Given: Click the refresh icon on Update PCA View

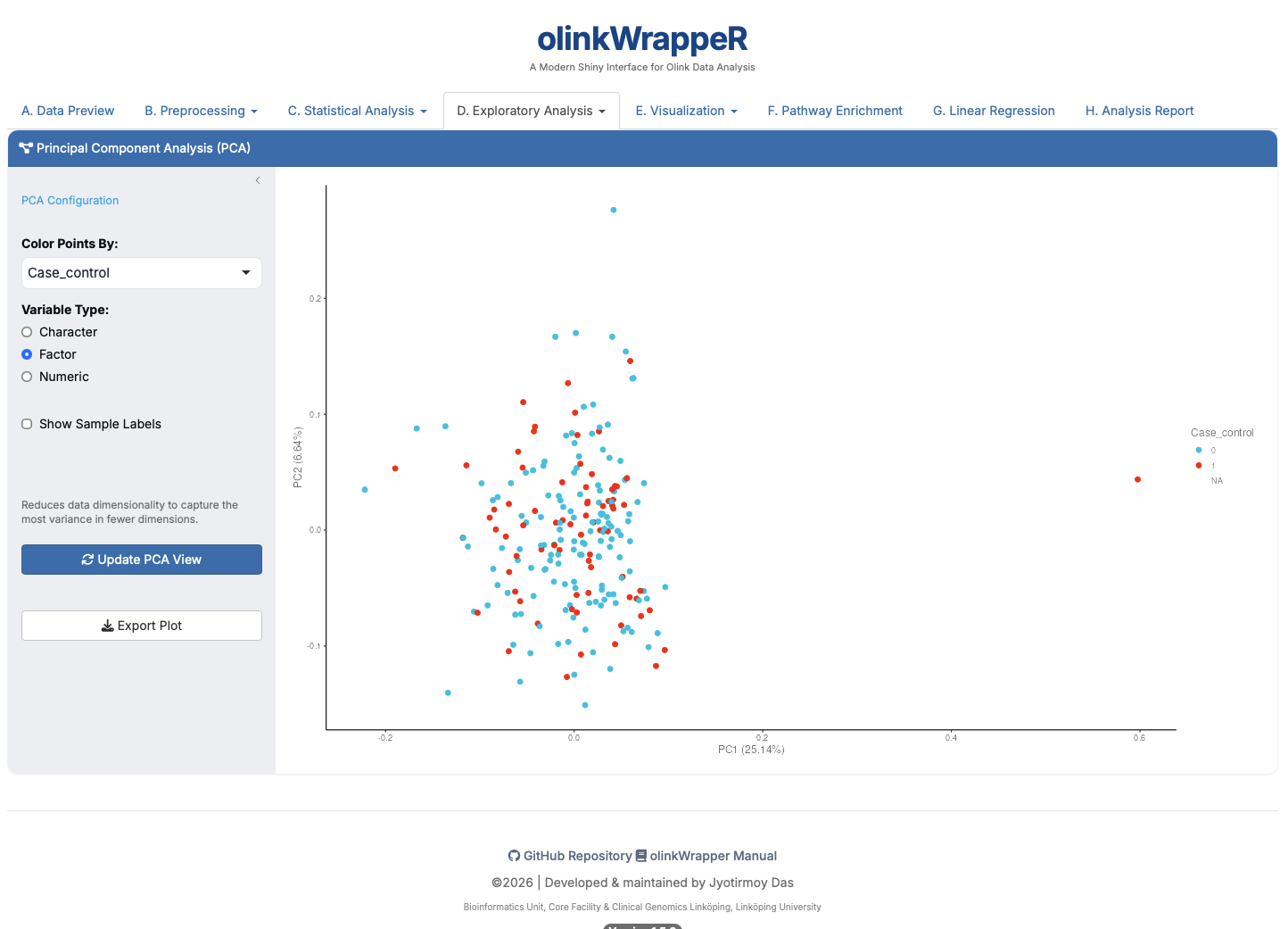Looking at the screenshot, I should pyautogui.click(x=87, y=560).
